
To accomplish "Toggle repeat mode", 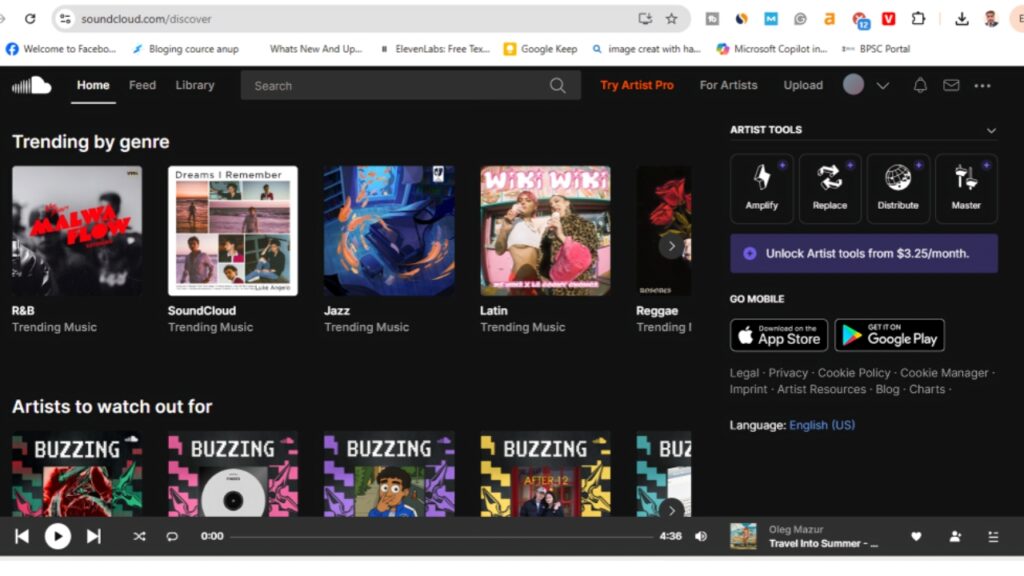I will click(172, 536).
